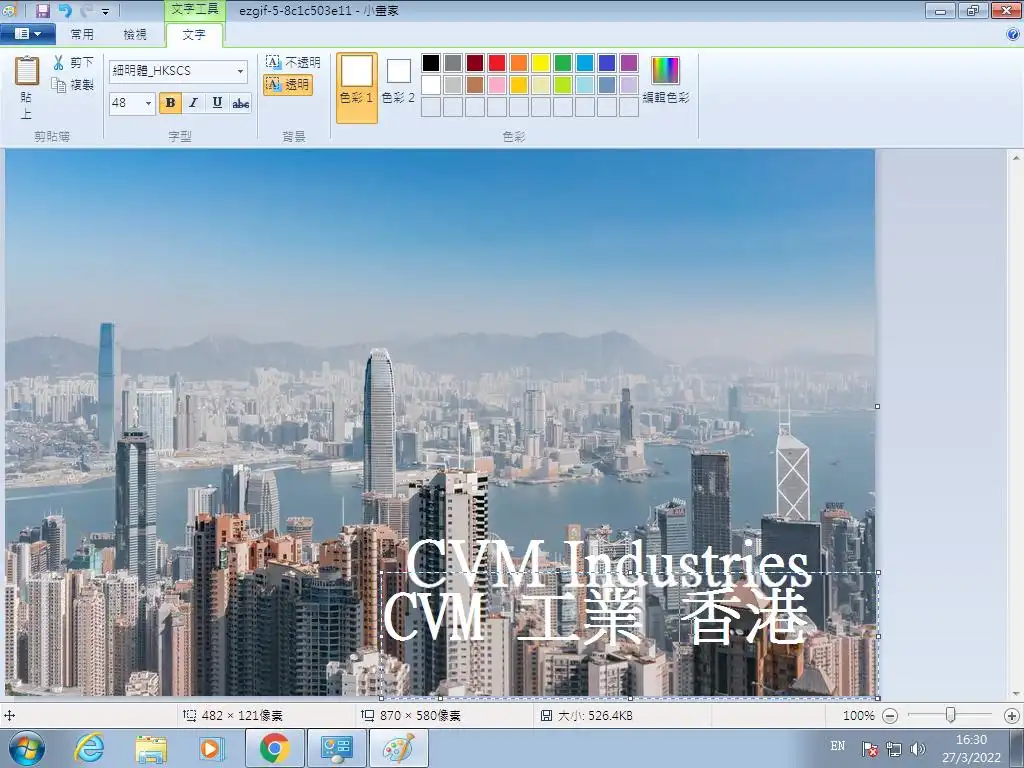
Task: Click the 482 × 121 selection size status text
Action: tap(242, 716)
